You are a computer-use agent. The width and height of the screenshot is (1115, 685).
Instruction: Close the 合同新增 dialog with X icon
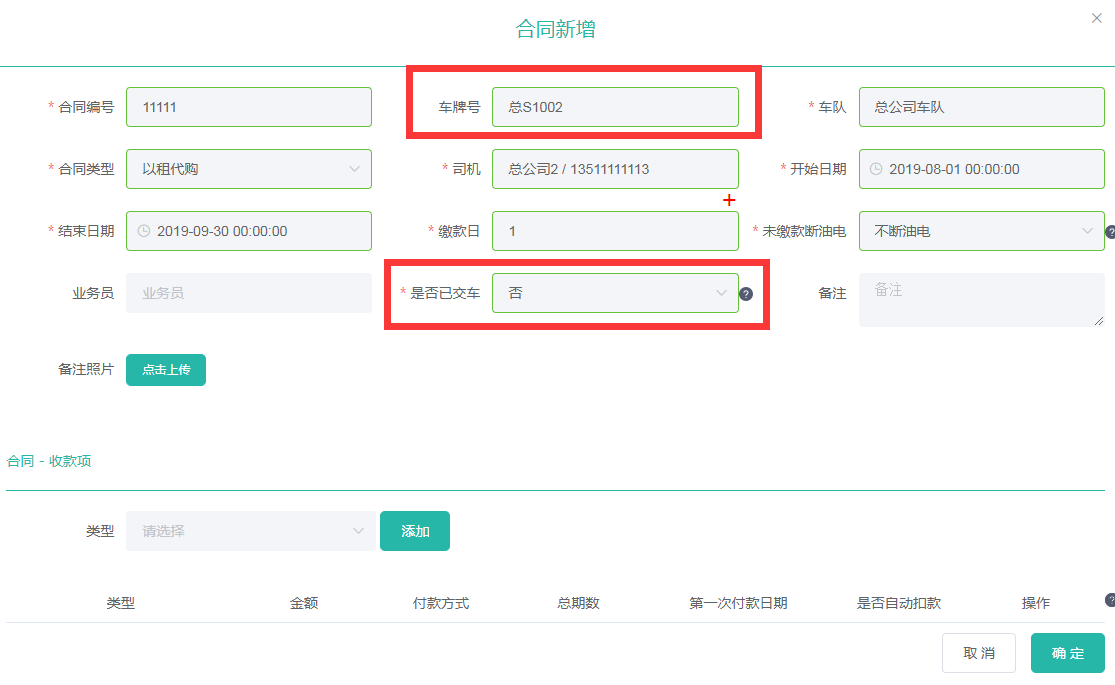click(1096, 18)
